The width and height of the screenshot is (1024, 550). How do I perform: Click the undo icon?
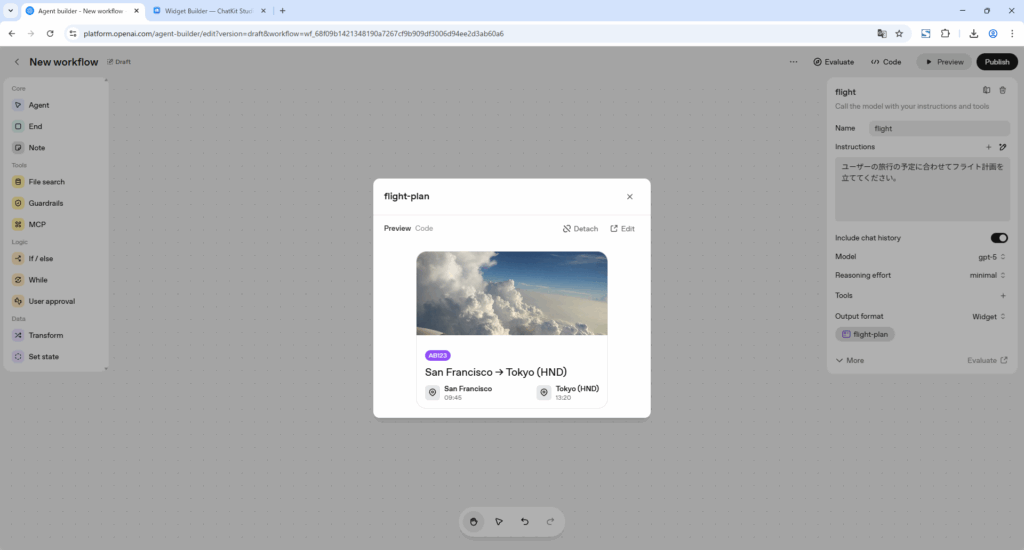click(525, 522)
